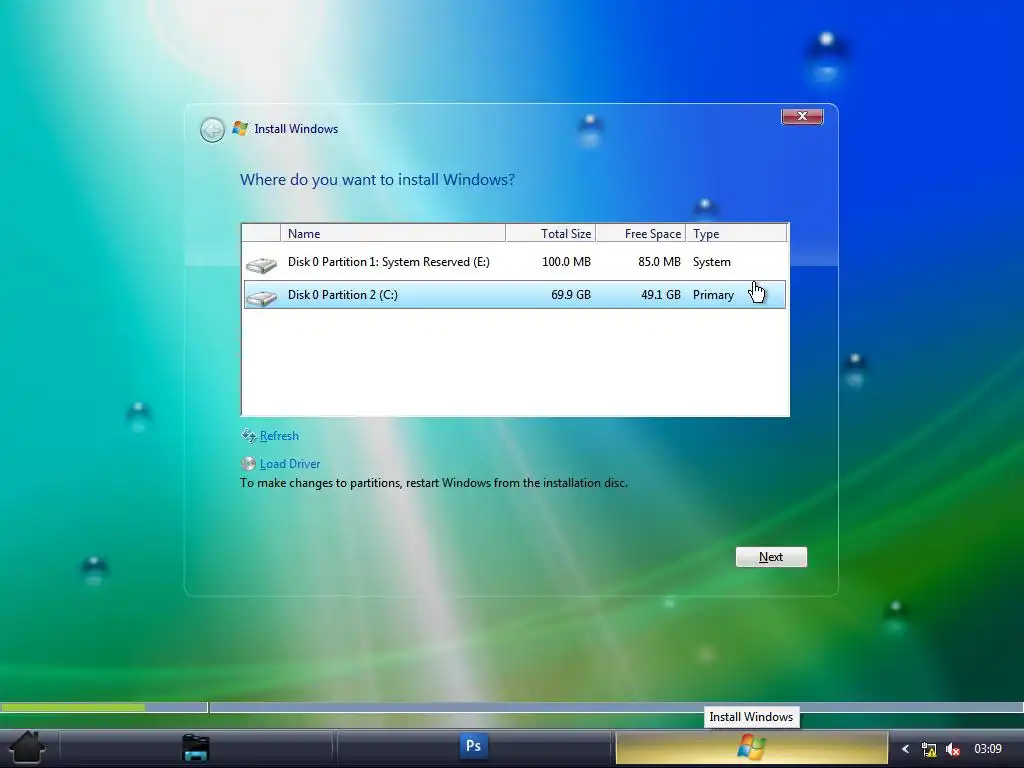This screenshot has height=768, width=1024.
Task: Click the Name column header
Action: (393, 233)
